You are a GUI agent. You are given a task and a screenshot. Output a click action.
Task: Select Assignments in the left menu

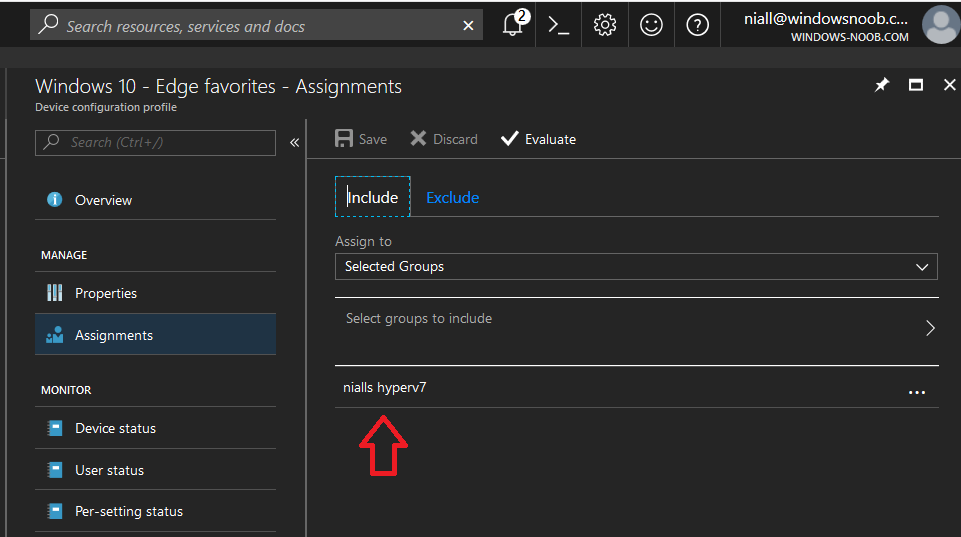(x=155, y=335)
